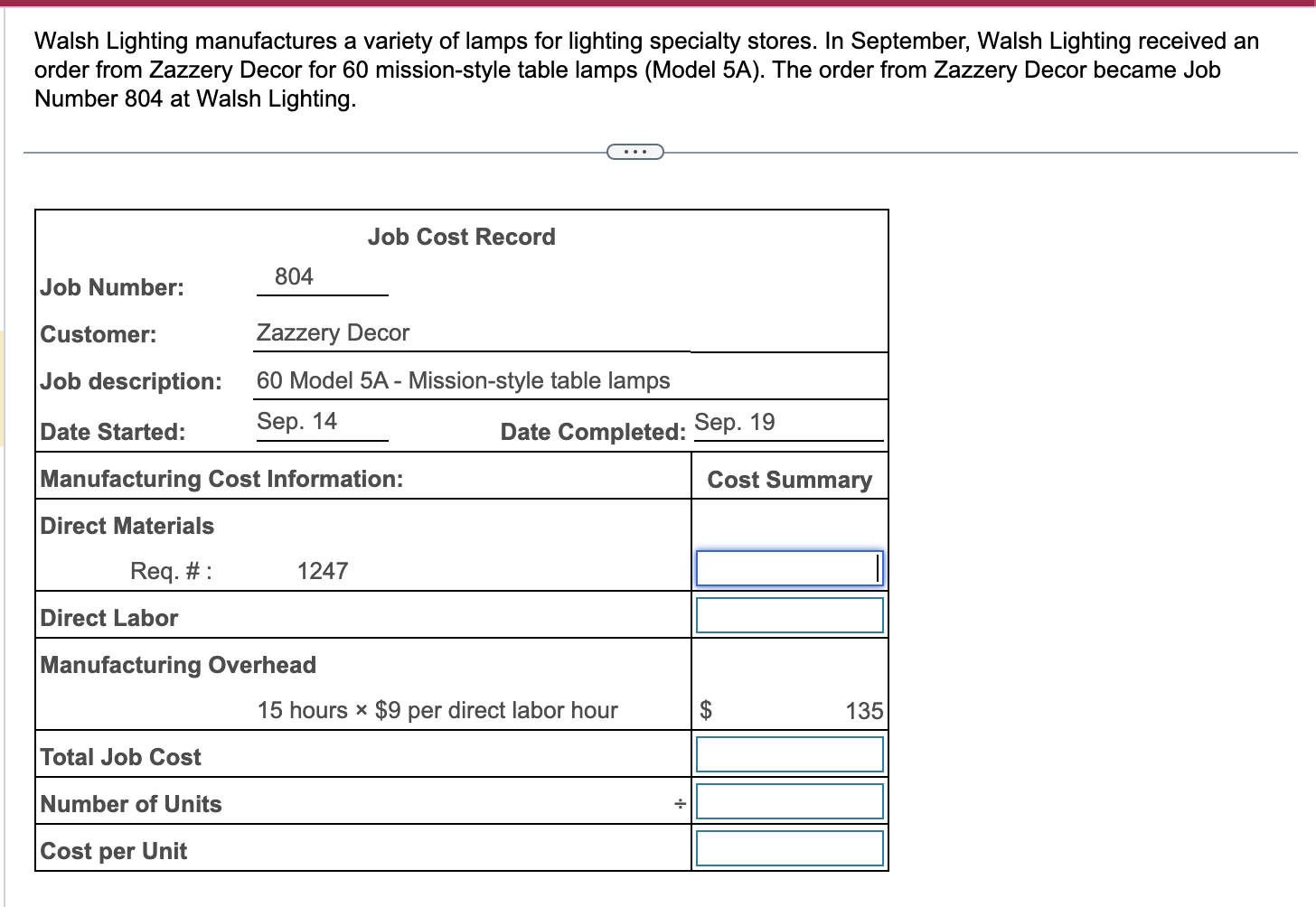Select the Zazzery Decor customer name field
The width and height of the screenshot is (1316, 907).
coord(333,332)
